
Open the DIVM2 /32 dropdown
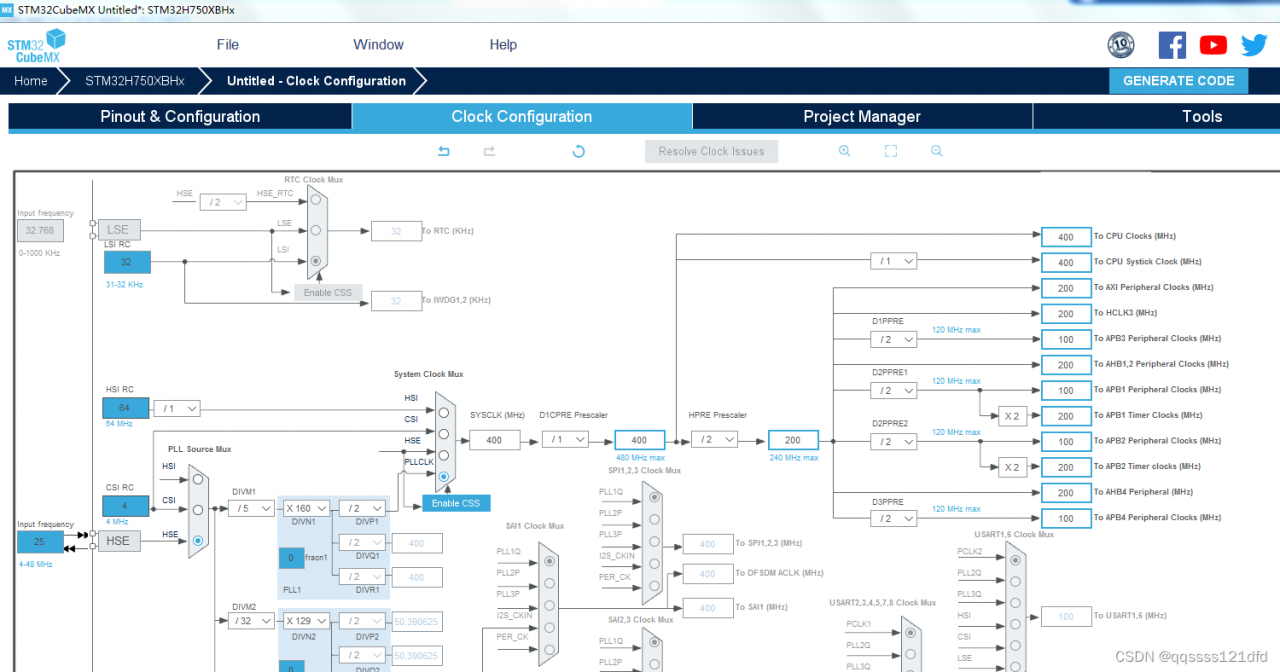click(251, 620)
